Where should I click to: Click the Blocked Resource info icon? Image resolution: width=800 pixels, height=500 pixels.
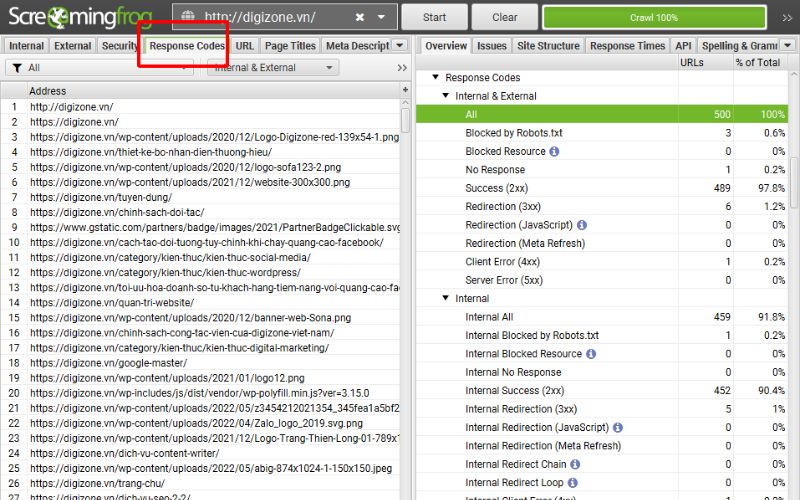(554, 151)
